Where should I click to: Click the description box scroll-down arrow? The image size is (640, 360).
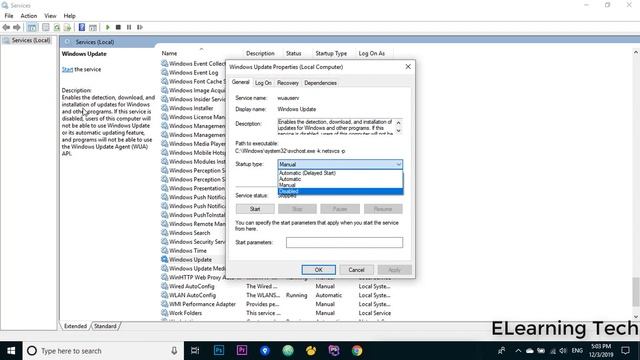point(398,131)
